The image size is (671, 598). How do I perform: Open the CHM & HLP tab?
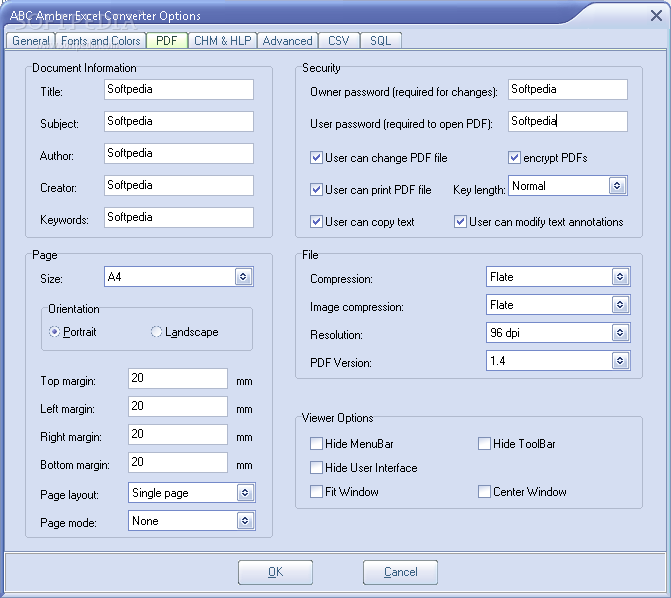tap(223, 41)
